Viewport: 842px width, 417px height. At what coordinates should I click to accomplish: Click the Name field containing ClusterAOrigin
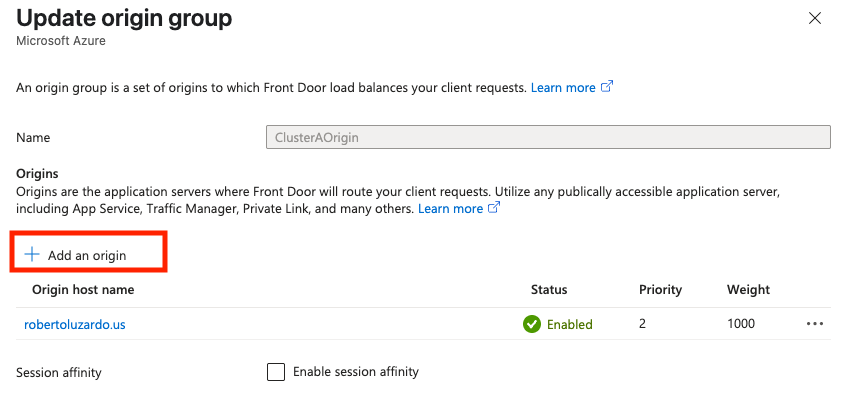pos(548,137)
